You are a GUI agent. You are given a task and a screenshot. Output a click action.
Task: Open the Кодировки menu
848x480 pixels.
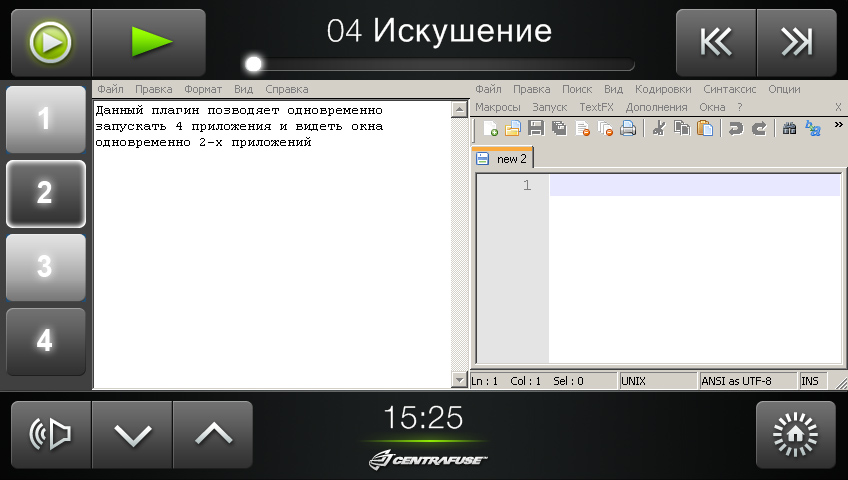[x=663, y=89]
